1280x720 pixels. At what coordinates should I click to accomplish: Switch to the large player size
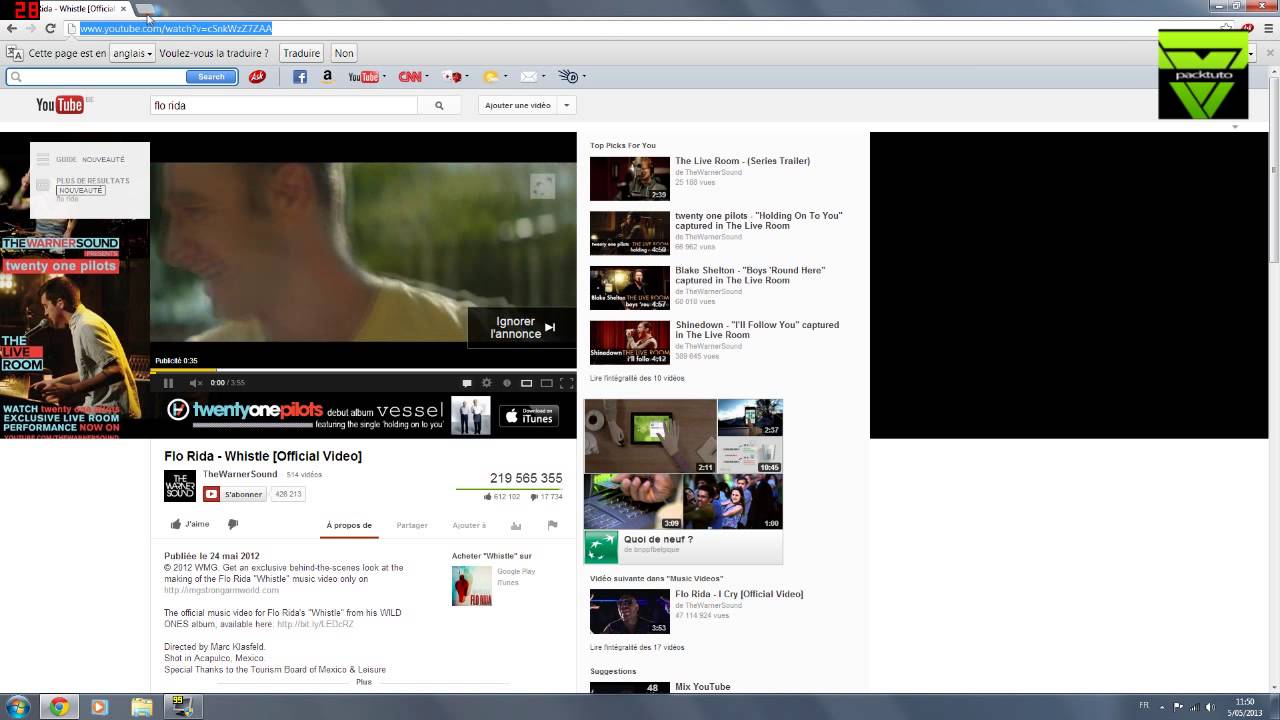[x=546, y=383]
